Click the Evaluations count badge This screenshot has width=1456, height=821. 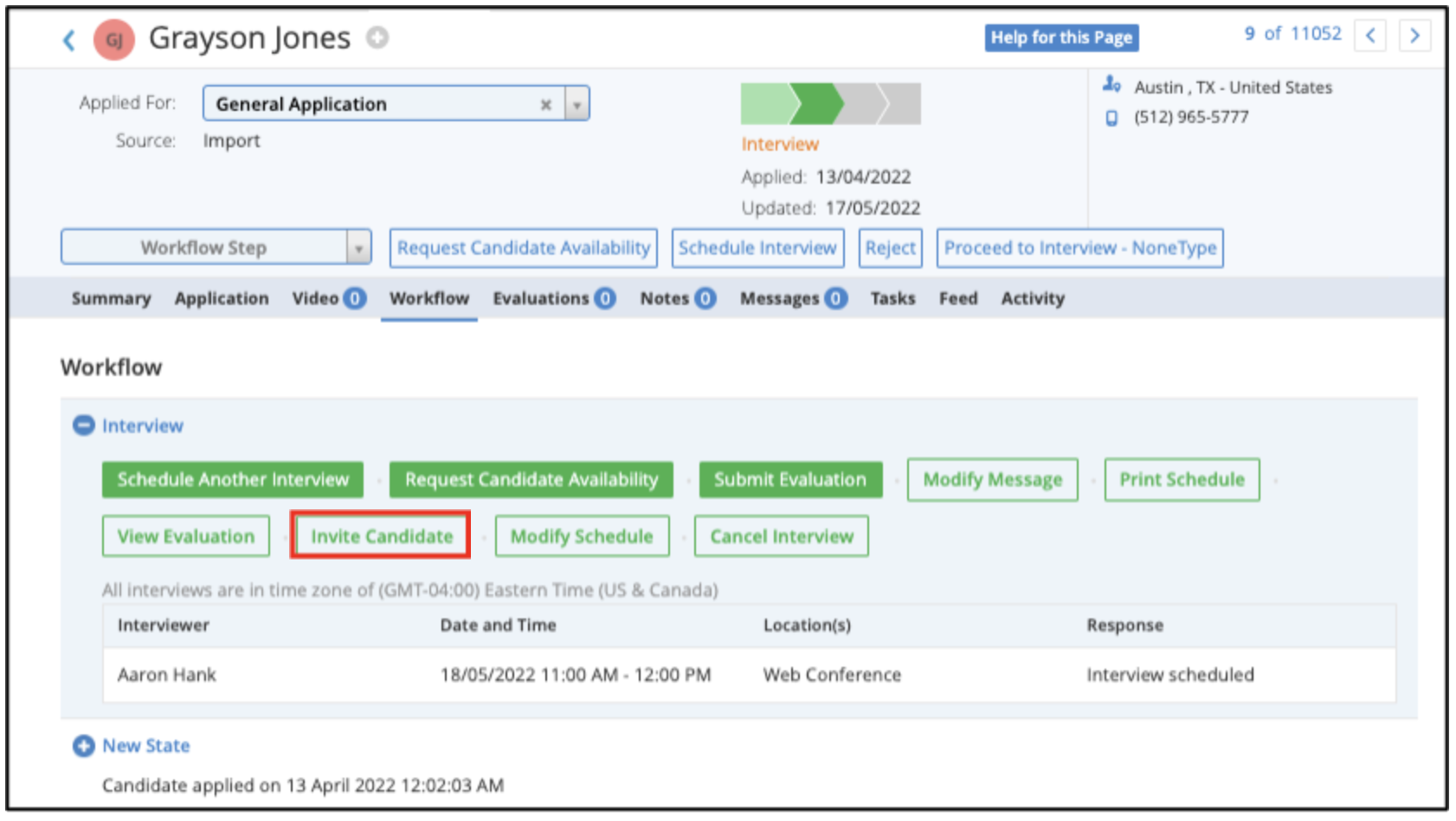[605, 298]
